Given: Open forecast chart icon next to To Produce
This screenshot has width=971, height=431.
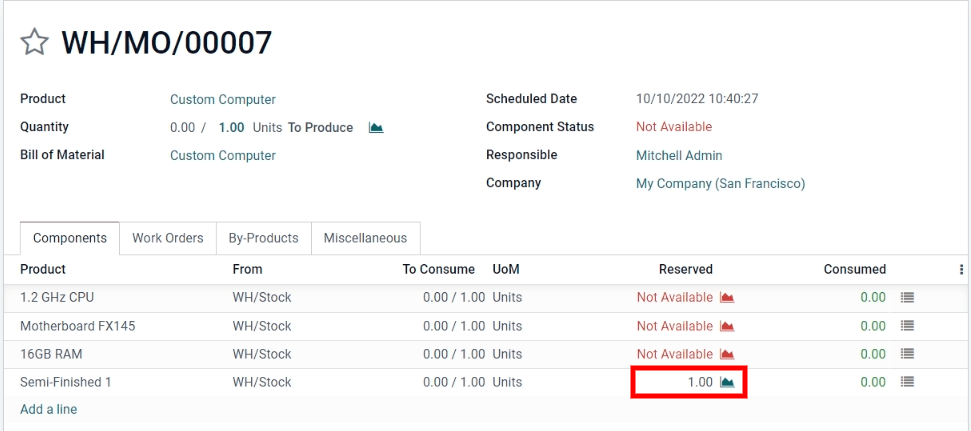Looking at the screenshot, I should point(376,128).
